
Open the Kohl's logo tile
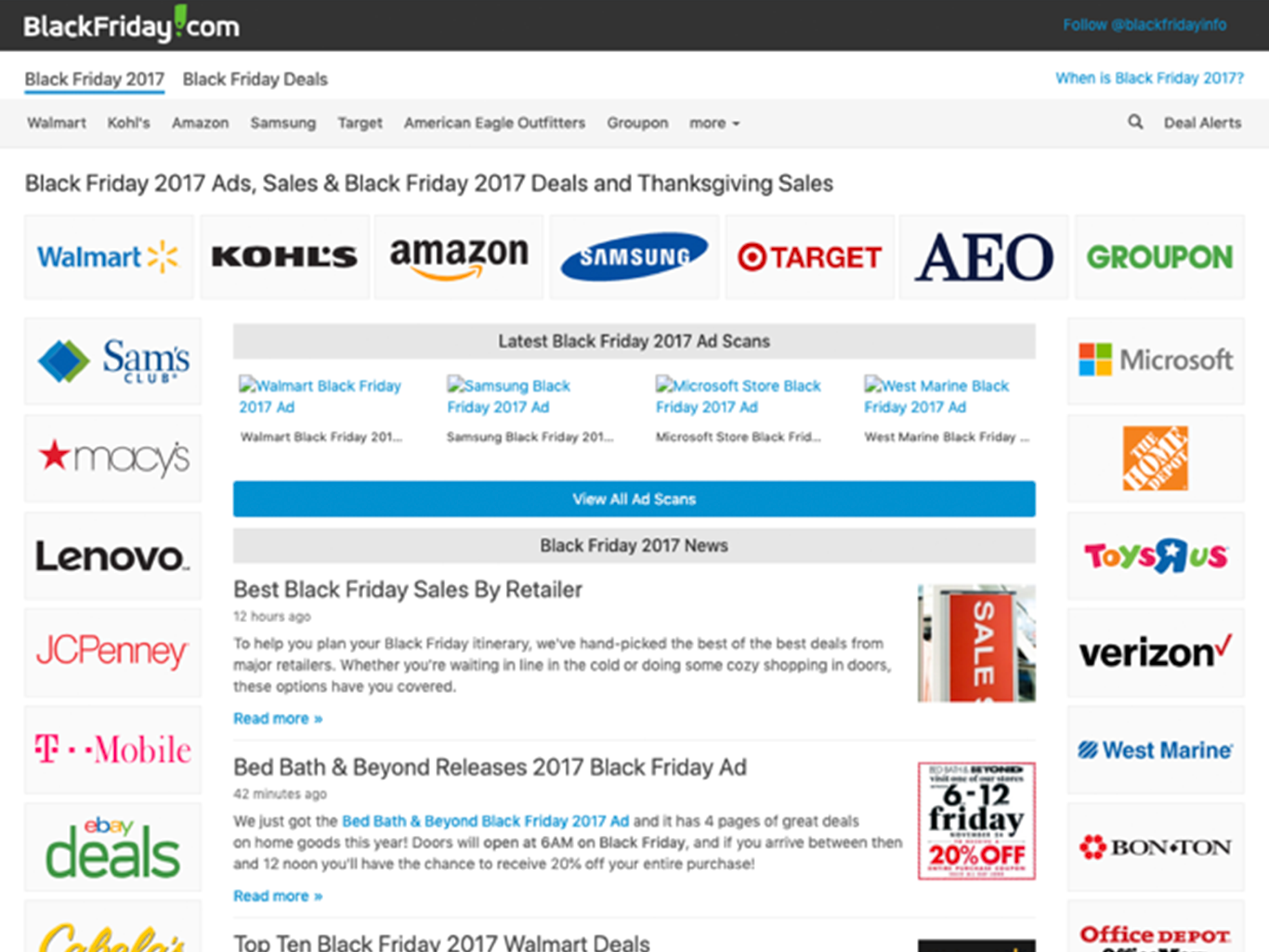click(285, 257)
